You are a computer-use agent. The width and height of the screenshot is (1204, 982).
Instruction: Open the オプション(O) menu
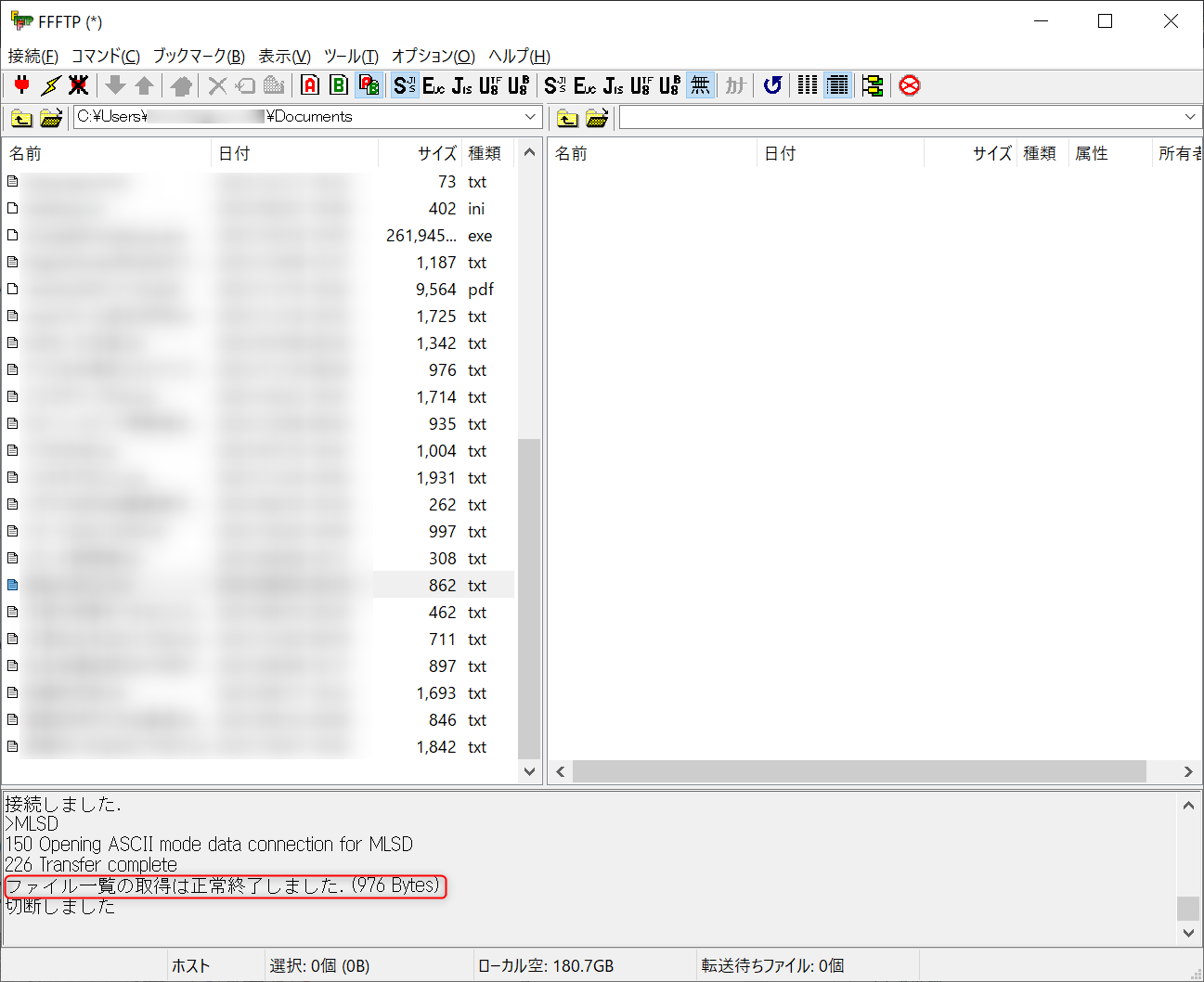click(433, 56)
